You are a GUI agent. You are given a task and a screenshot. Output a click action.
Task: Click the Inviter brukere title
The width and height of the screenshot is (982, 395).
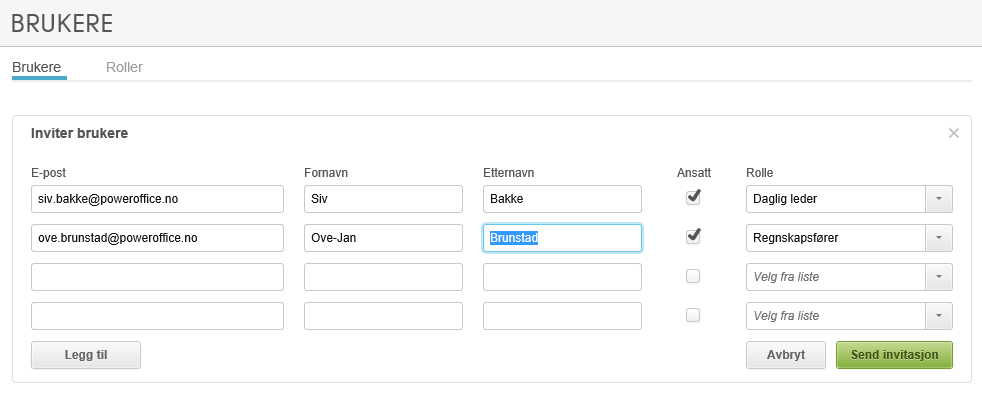[80, 133]
